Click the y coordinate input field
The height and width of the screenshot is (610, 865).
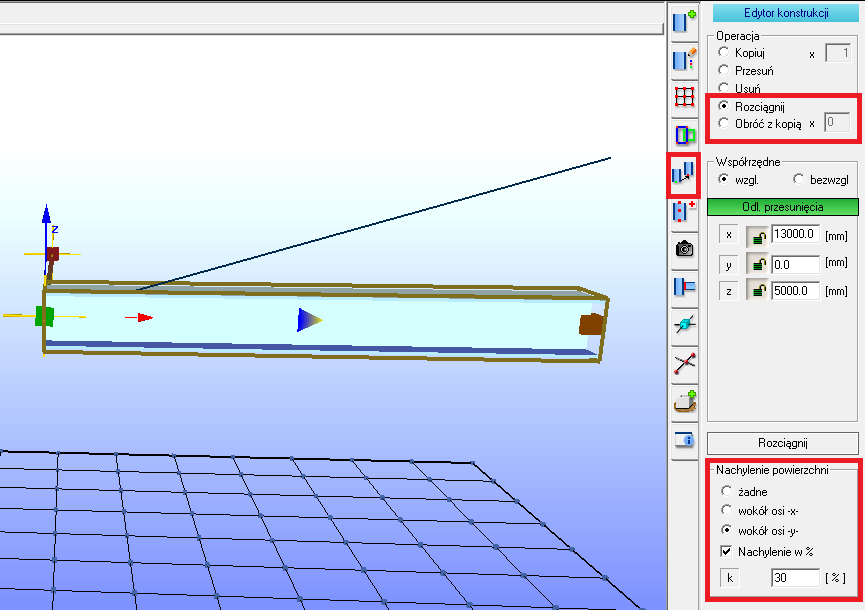coord(795,264)
